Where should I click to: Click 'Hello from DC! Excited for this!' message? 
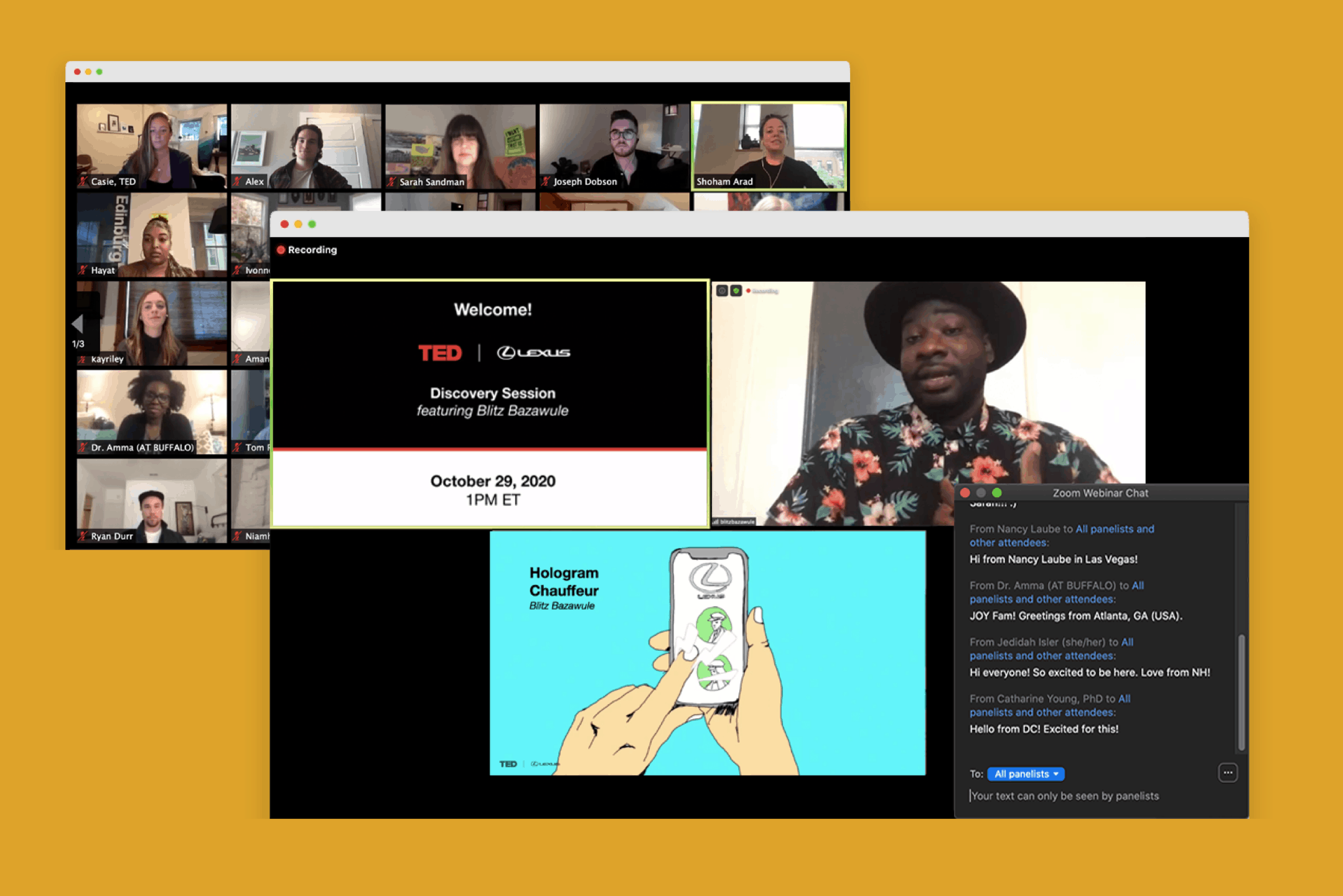(x=1044, y=729)
